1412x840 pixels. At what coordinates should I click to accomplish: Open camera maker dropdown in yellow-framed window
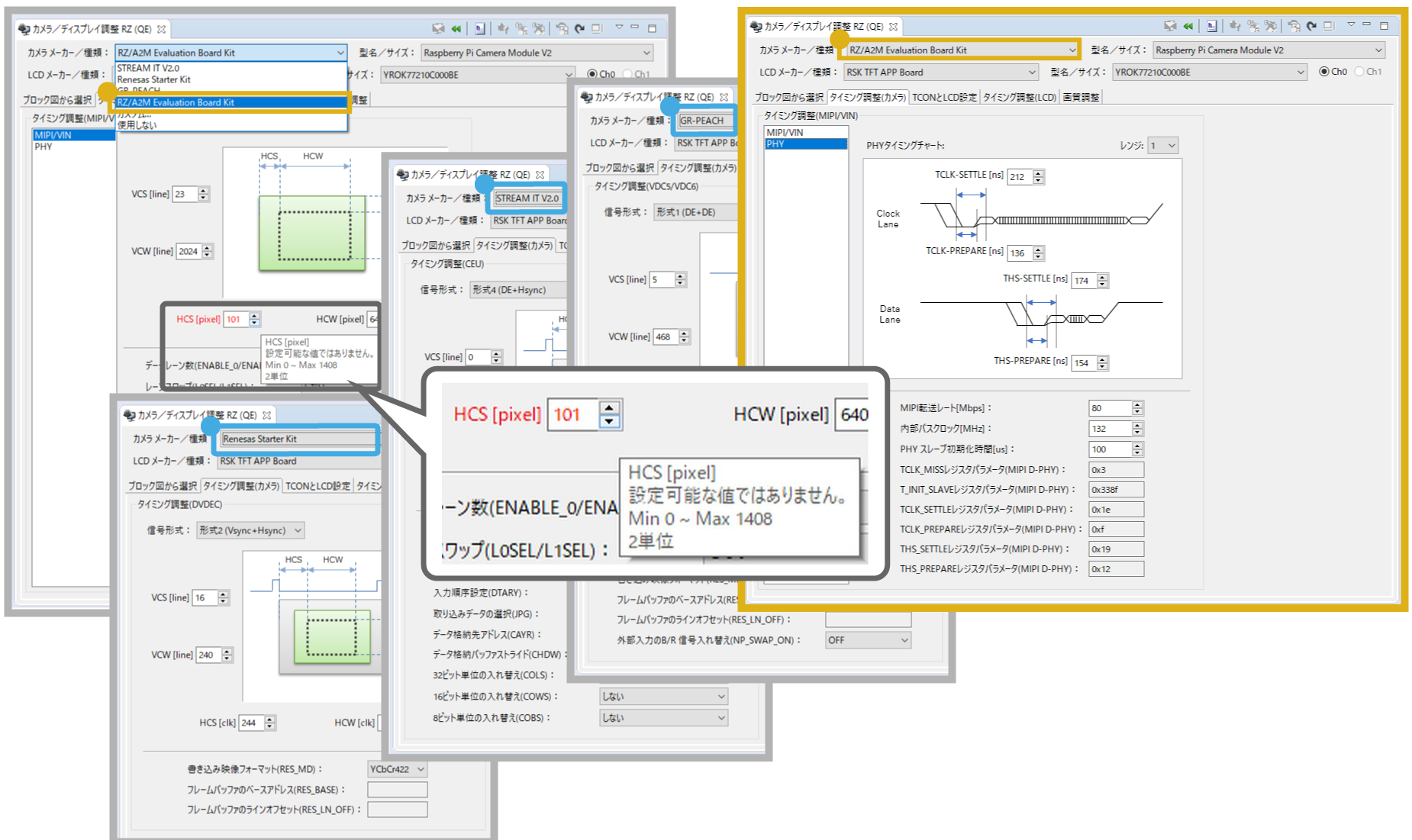pyautogui.click(x=962, y=50)
